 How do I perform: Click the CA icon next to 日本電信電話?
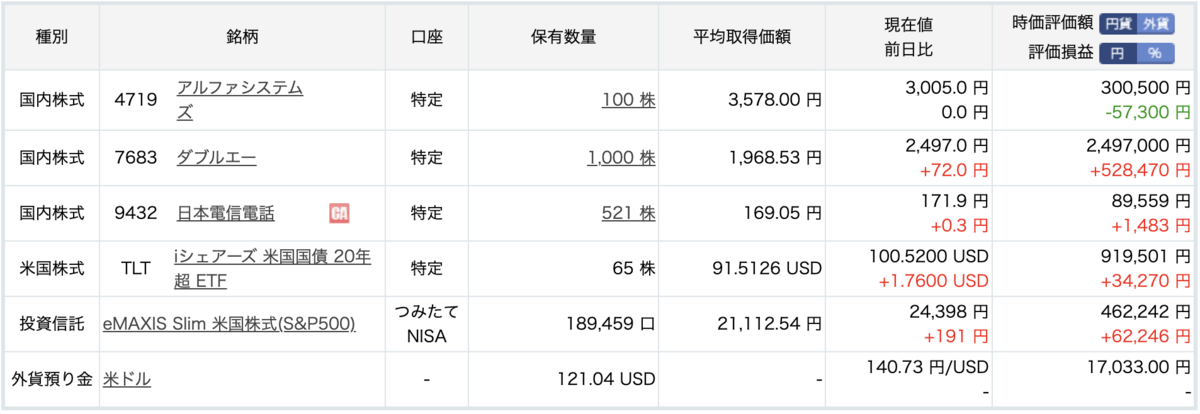click(339, 213)
